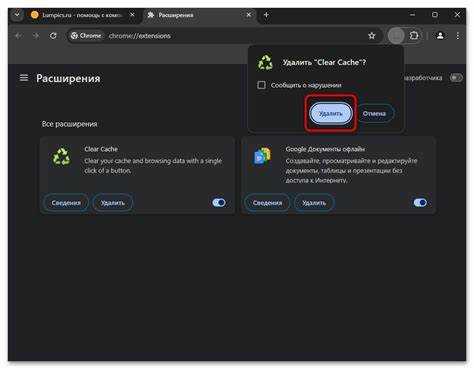
Task: Open the profile avatar icon
Action: [440, 35]
